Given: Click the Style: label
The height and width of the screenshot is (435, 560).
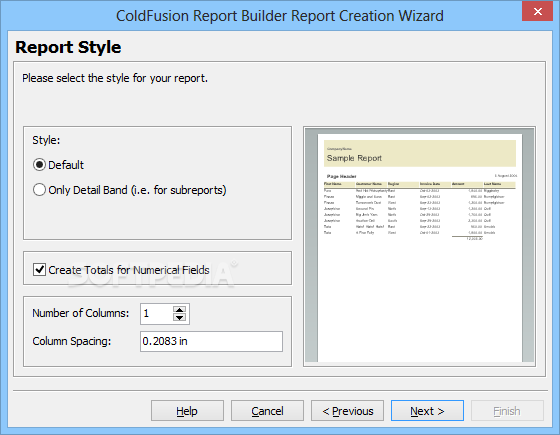Looking at the screenshot, I should (x=46, y=140).
